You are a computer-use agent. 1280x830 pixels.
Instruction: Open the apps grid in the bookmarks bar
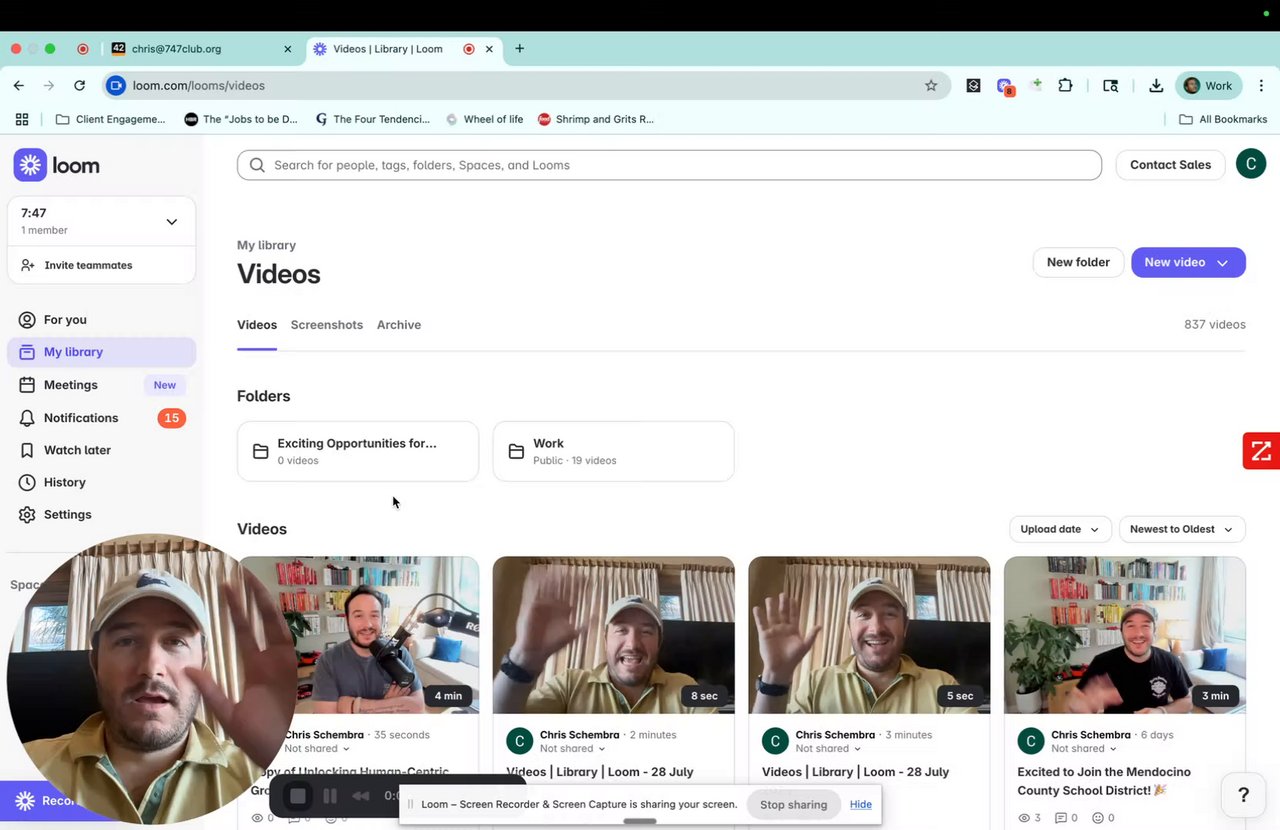click(22, 119)
